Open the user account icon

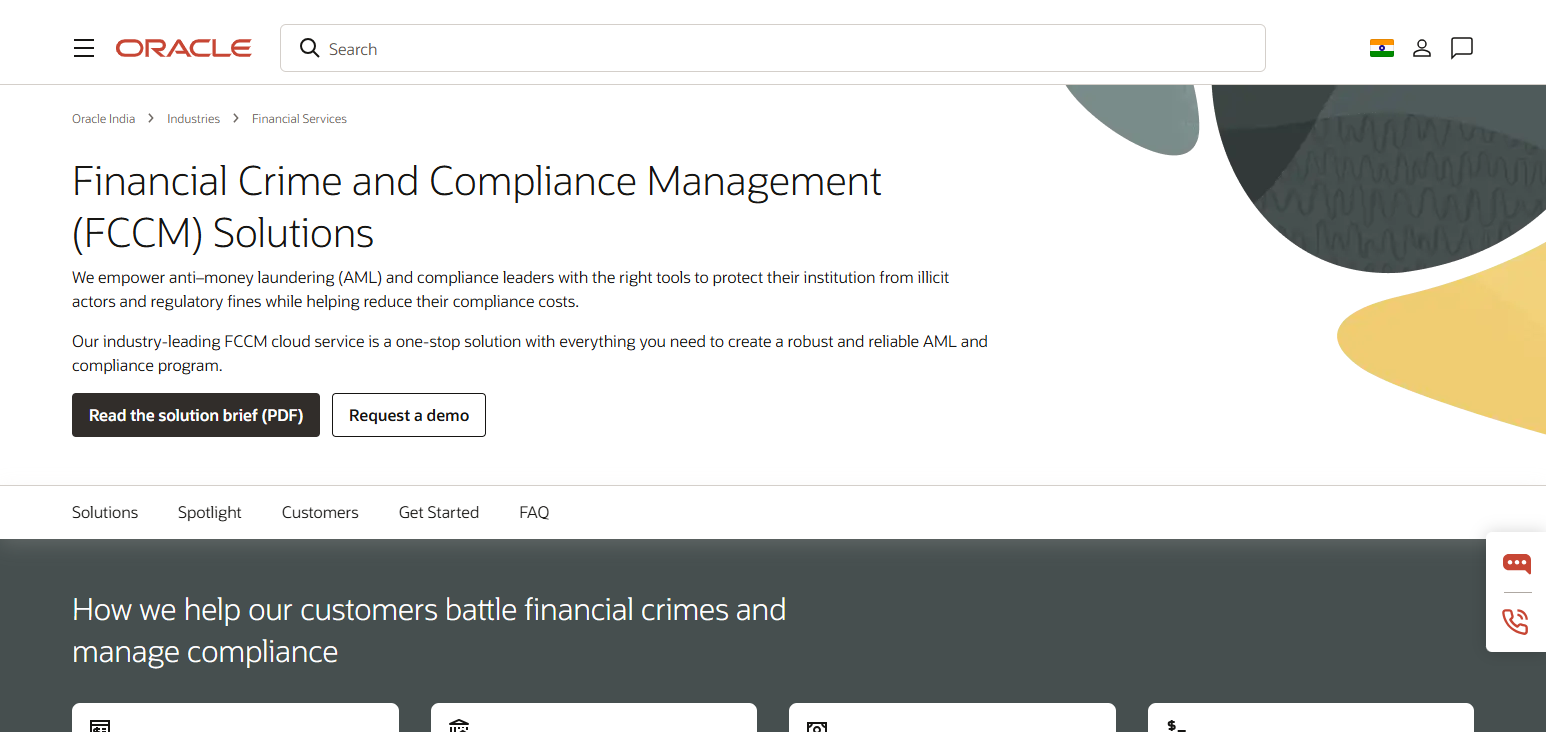(1422, 48)
